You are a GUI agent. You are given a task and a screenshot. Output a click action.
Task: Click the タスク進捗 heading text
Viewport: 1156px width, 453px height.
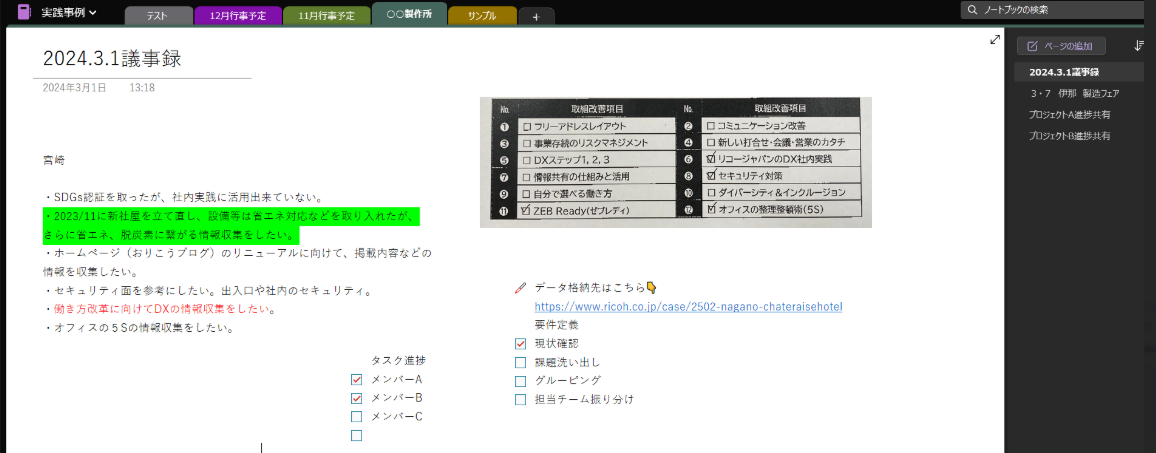(398, 361)
